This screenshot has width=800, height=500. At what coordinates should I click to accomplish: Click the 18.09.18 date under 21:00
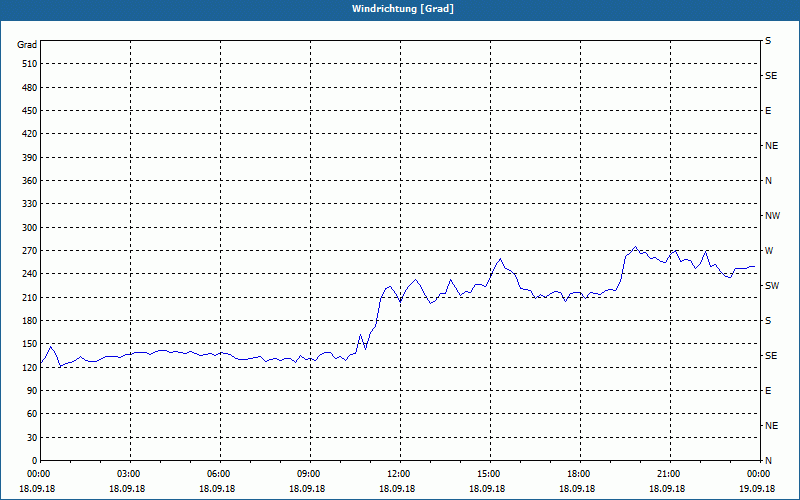[667, 489]
